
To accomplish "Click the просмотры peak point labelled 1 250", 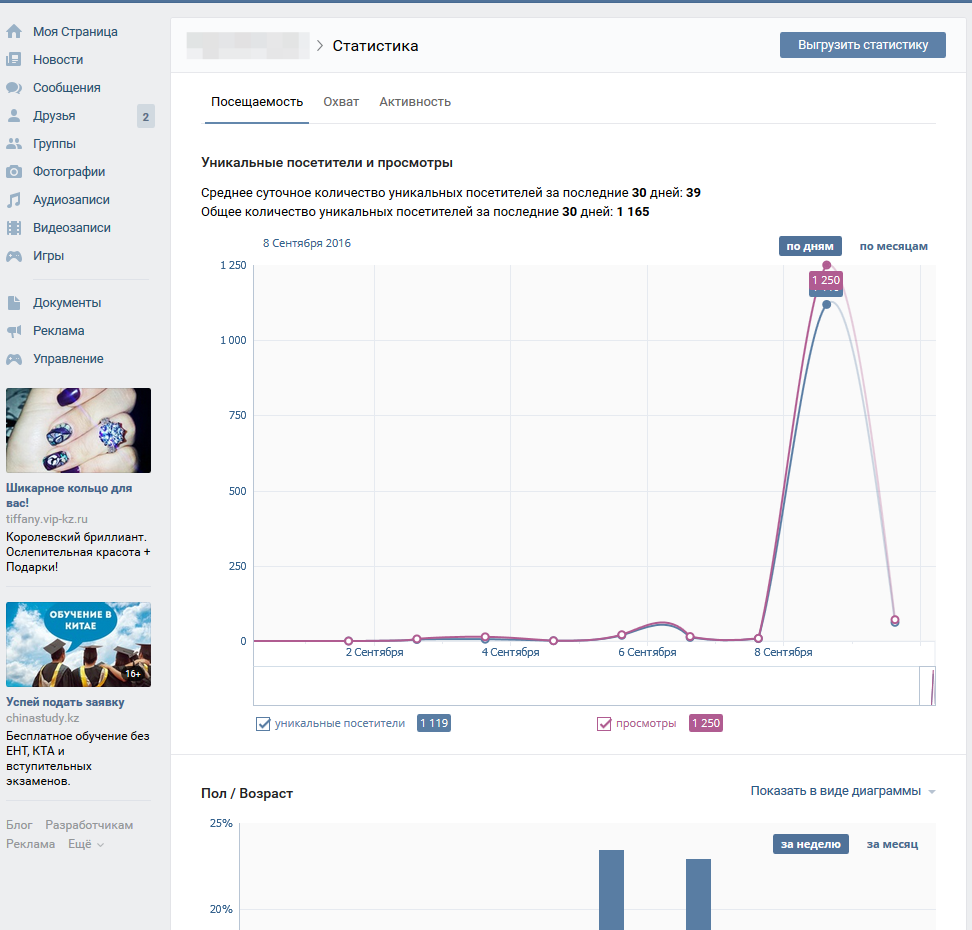I will [826, 265].
